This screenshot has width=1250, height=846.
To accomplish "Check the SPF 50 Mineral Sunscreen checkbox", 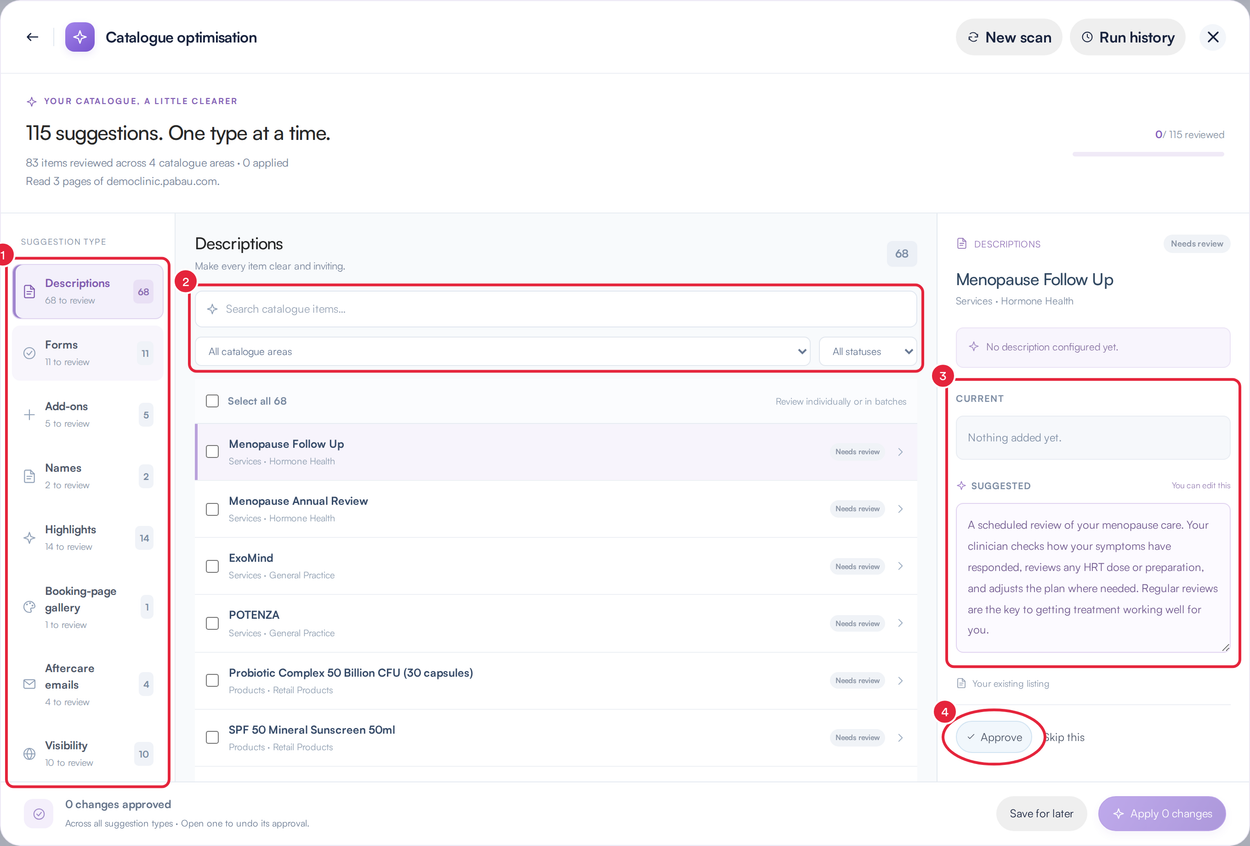I will tap(212, 737).
